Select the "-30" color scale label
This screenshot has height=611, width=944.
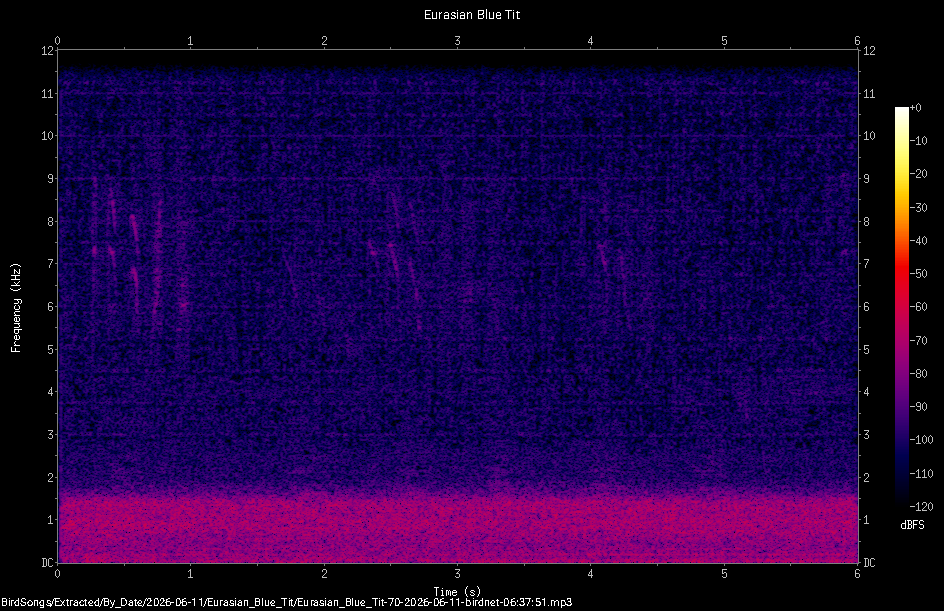pyautogui.click(x=919, y=208)
